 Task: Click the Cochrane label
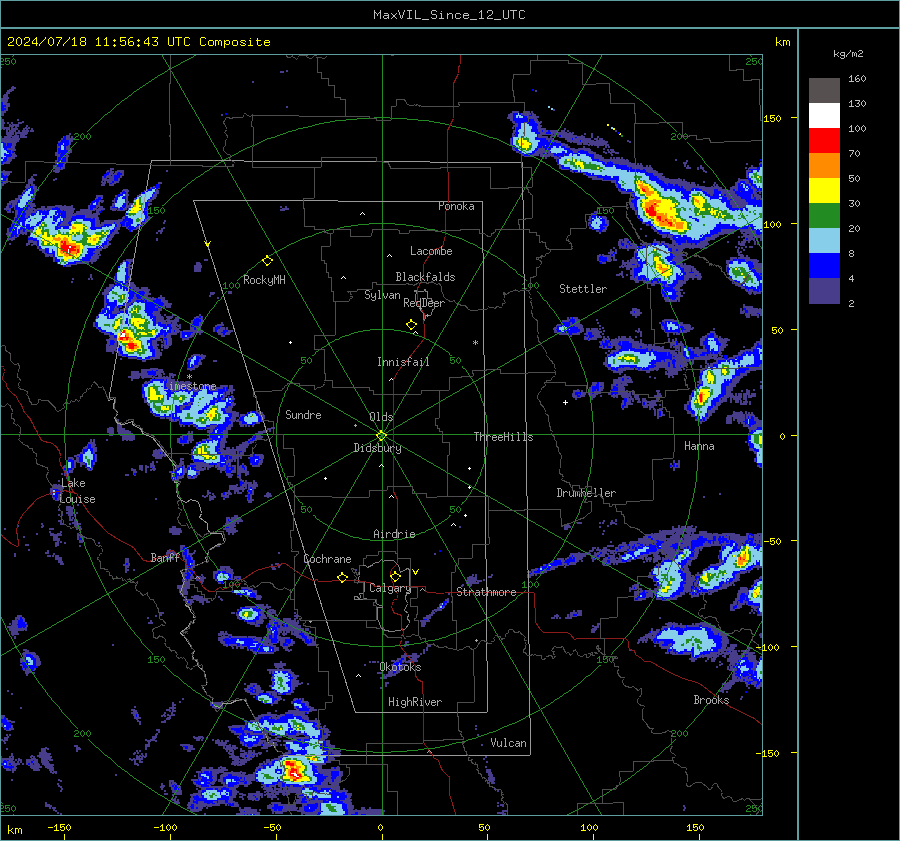(327, 559)
